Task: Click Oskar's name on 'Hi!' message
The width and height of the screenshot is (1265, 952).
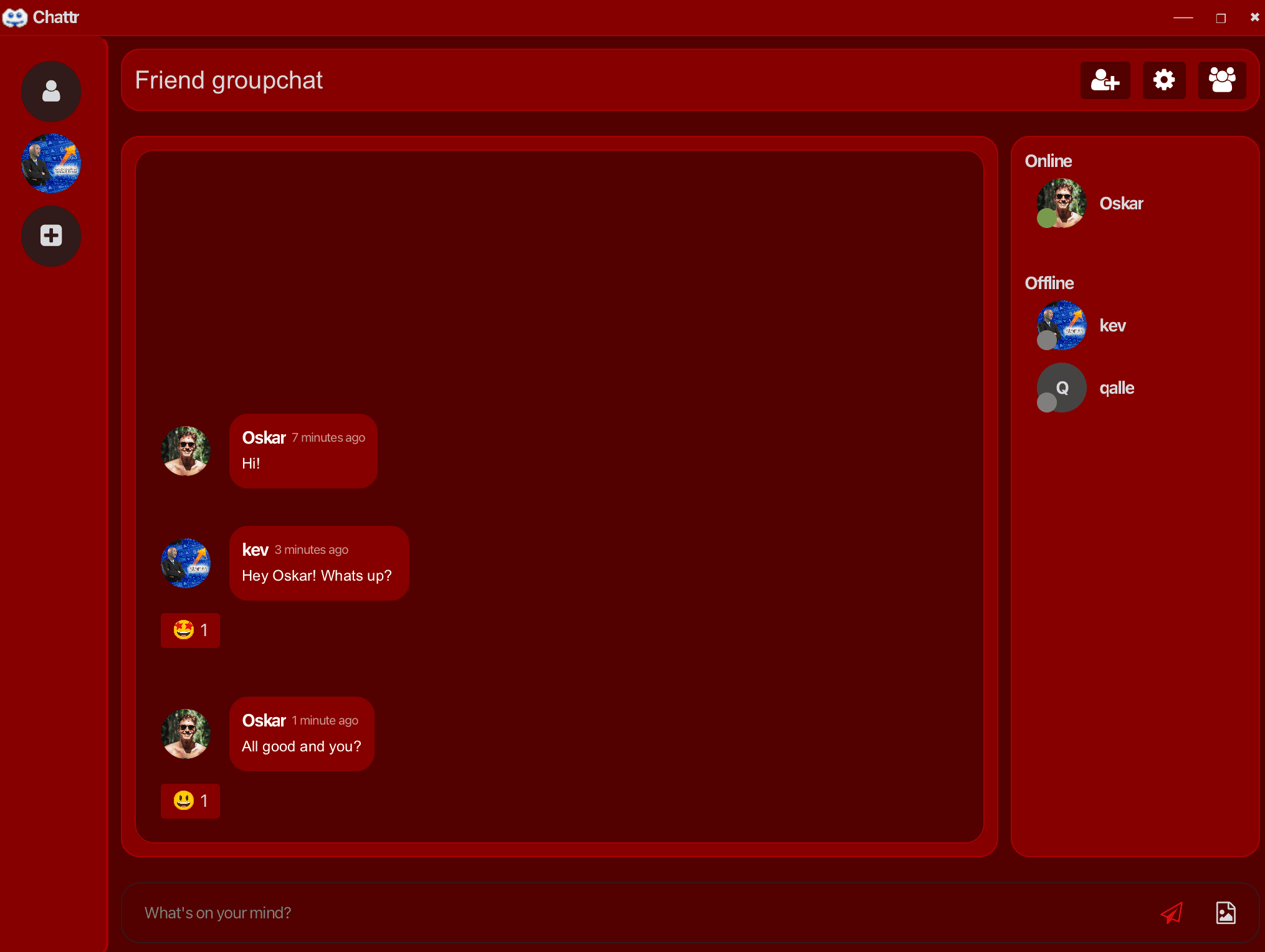Action: pyautogui.click(x=264, y=438)
